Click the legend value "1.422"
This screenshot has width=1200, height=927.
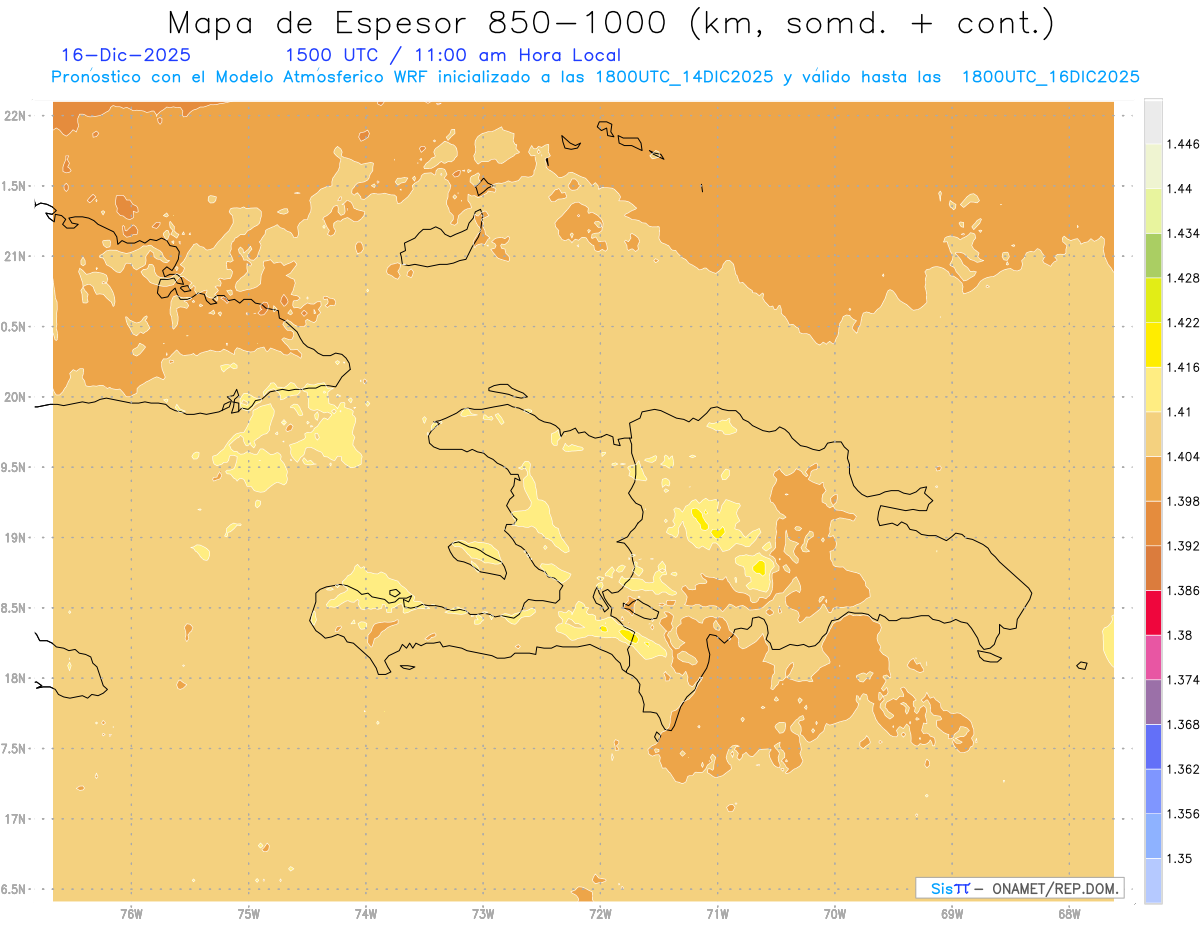pyautogui.click(x=1185, y=322)
